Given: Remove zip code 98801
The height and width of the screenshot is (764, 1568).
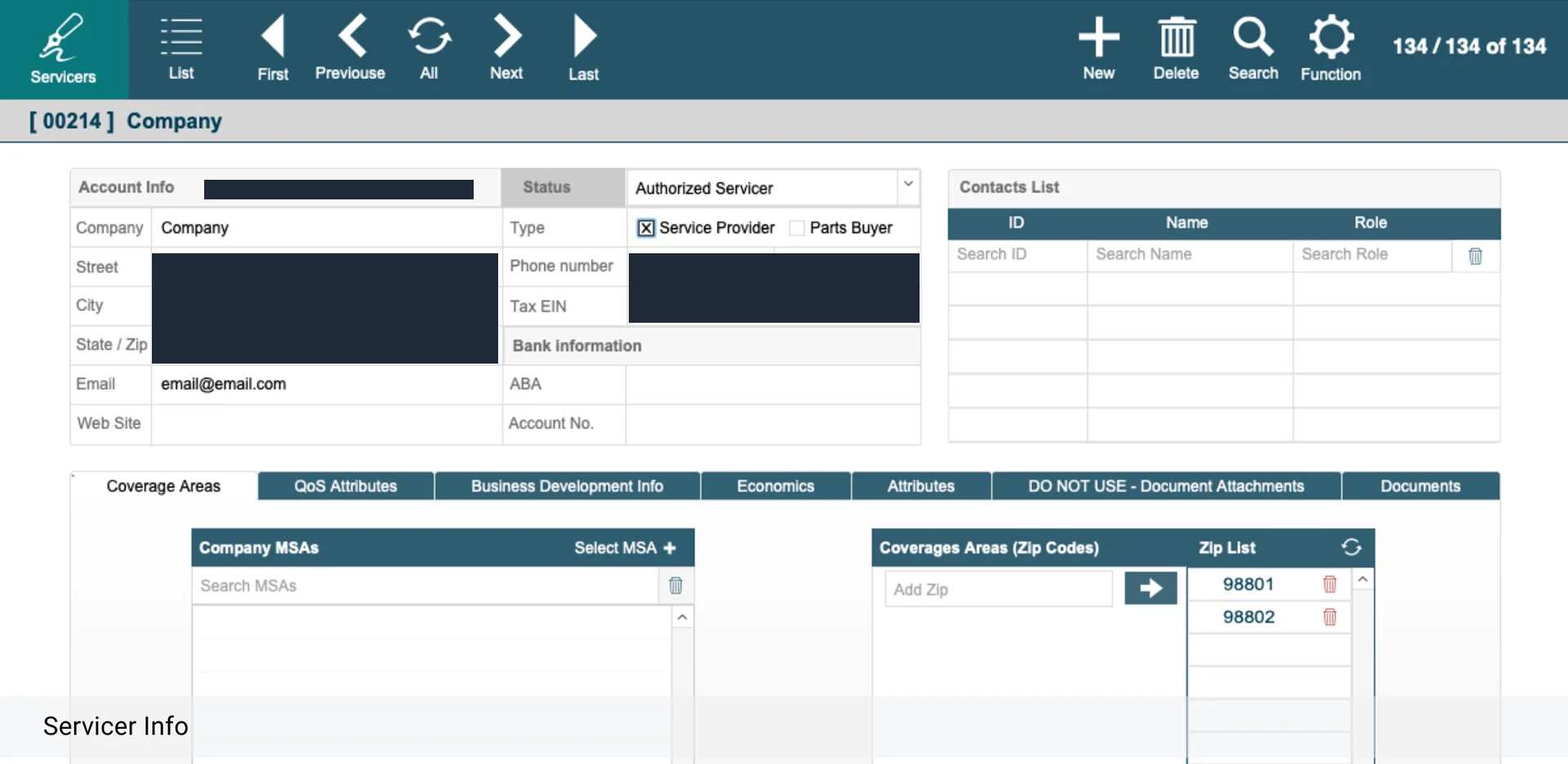Looking at the screenshot, I should coord(1330,584).
